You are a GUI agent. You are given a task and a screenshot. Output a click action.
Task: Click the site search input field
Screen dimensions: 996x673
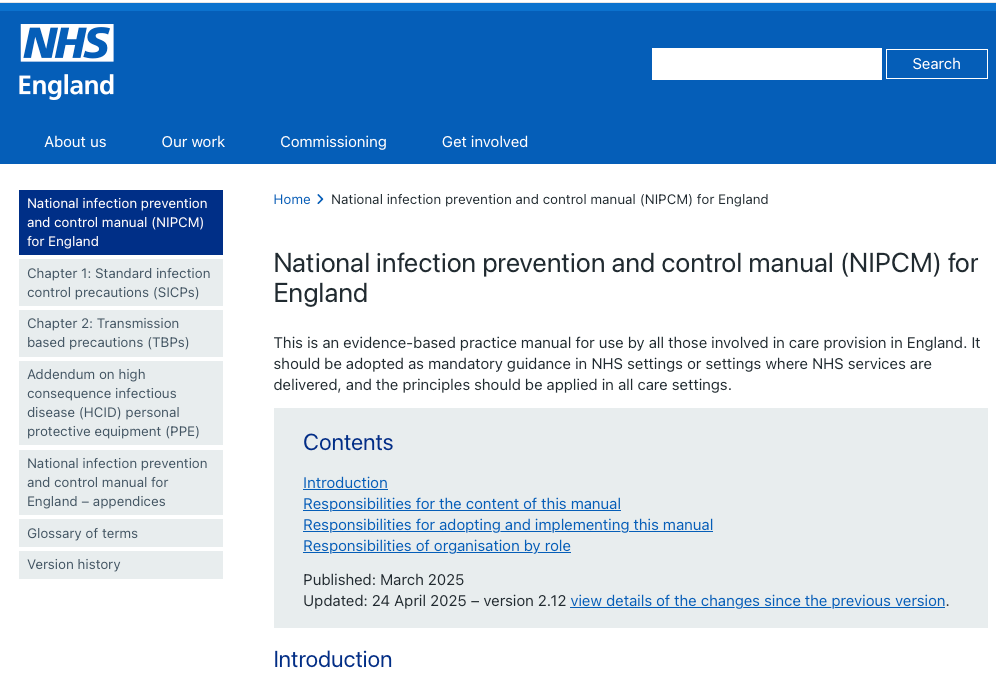click(x=766, y=64)
